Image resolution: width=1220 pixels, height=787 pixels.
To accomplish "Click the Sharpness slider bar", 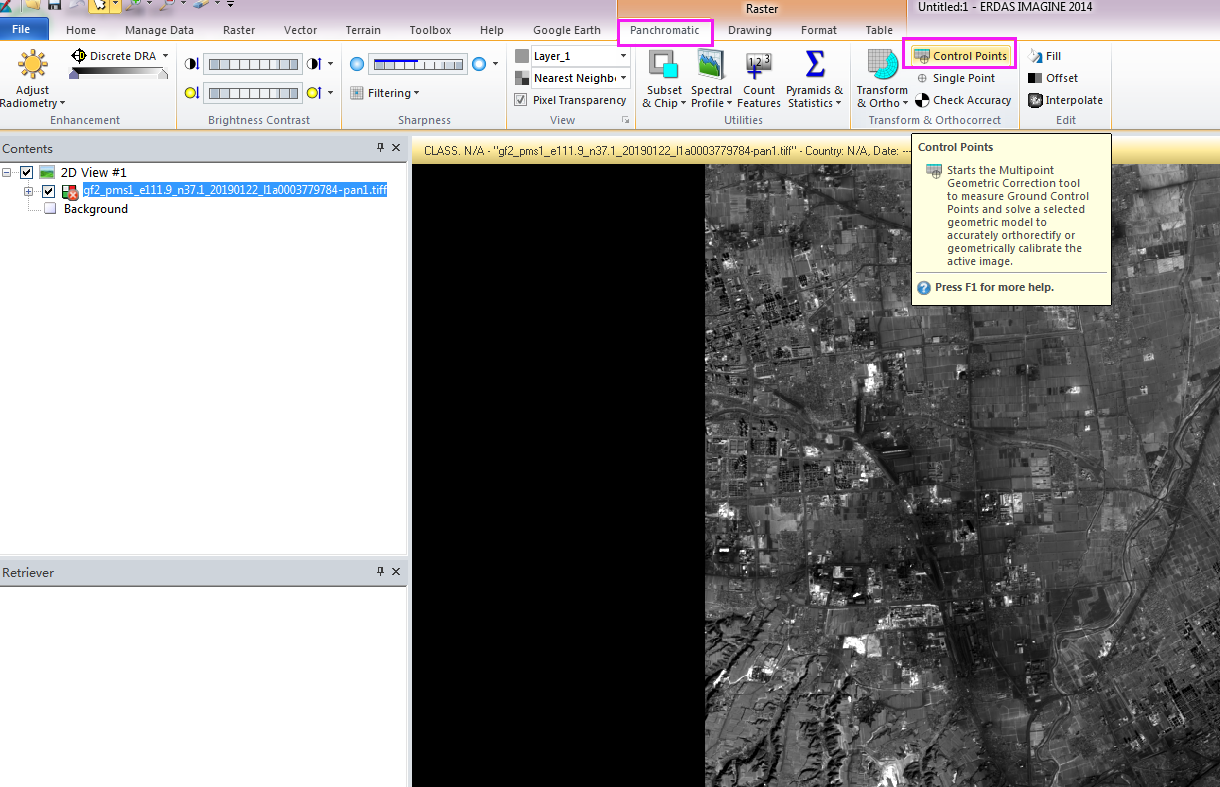I will coord(418,64).
